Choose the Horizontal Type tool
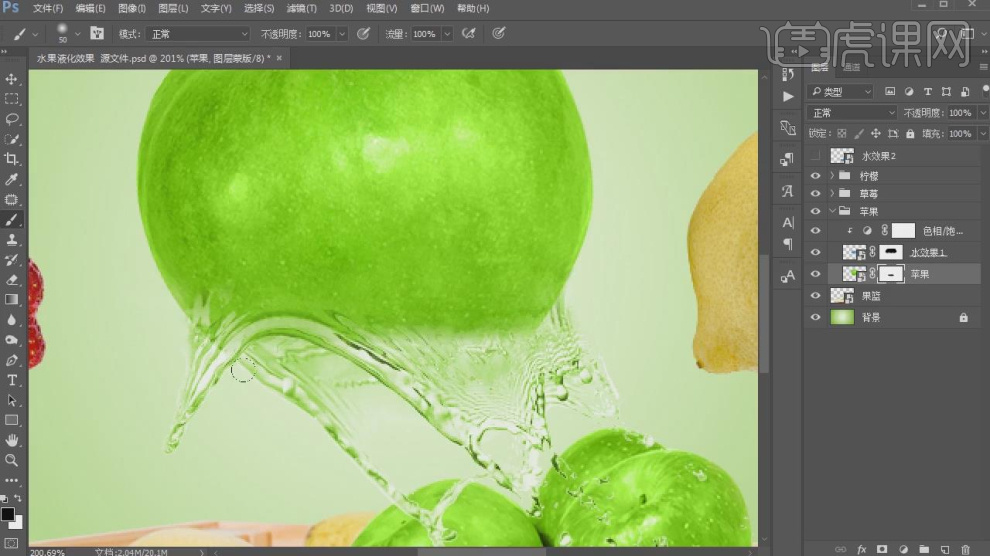Image resolution: width=990 pixels, height=556 pixels. point(12,380)
